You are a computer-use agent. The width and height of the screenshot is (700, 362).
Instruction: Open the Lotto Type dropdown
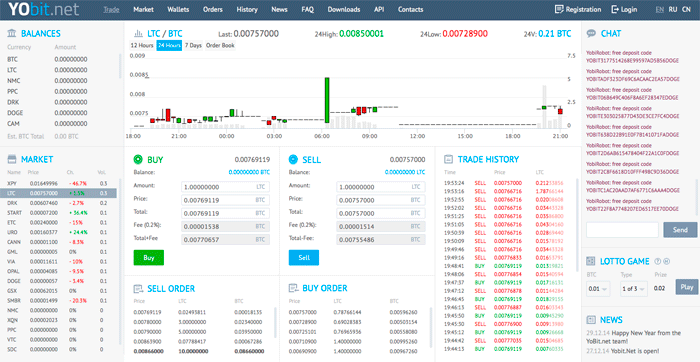click(x=633, y=289)
